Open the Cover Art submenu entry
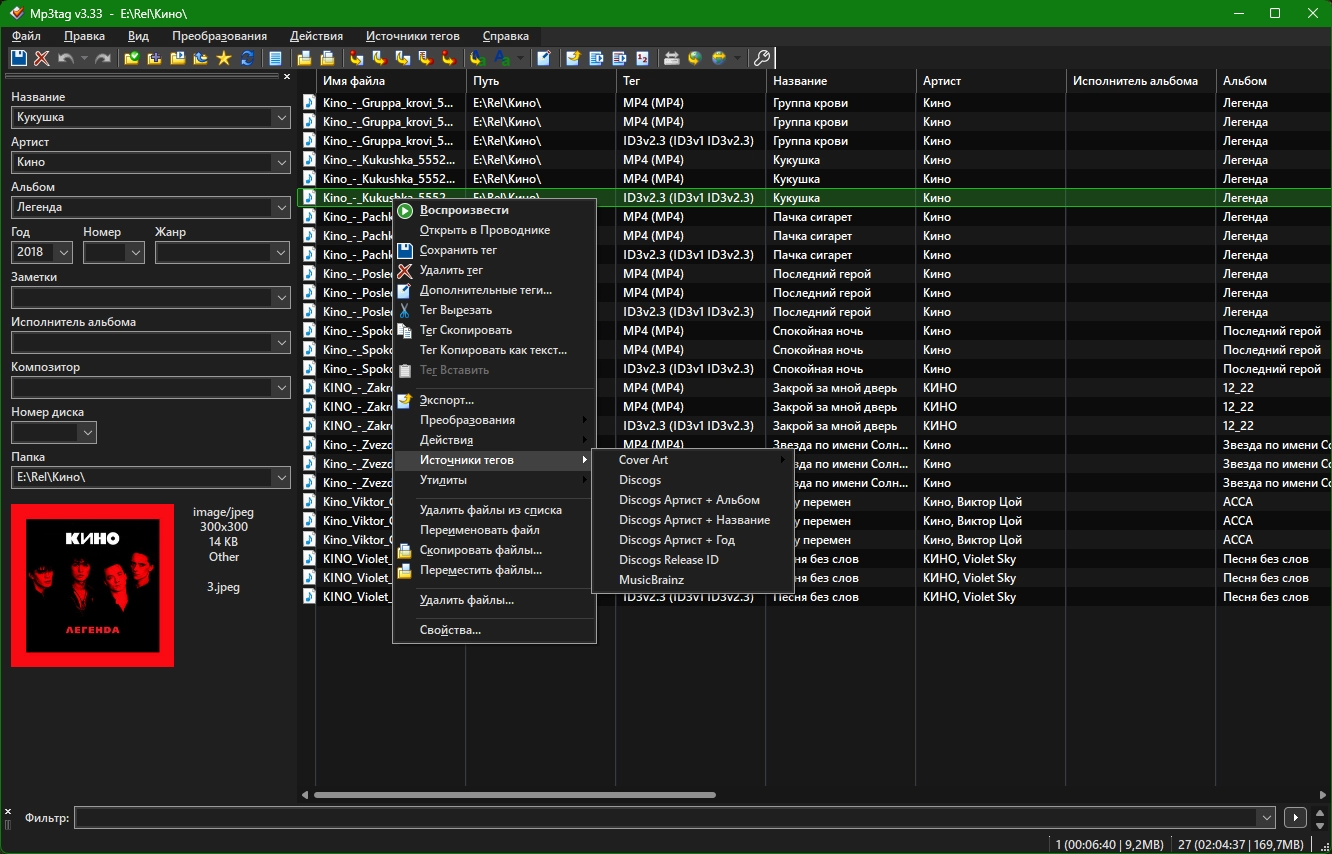This screenshot has width=1332, height=854. pyautogui.click(x=643, y=460)
